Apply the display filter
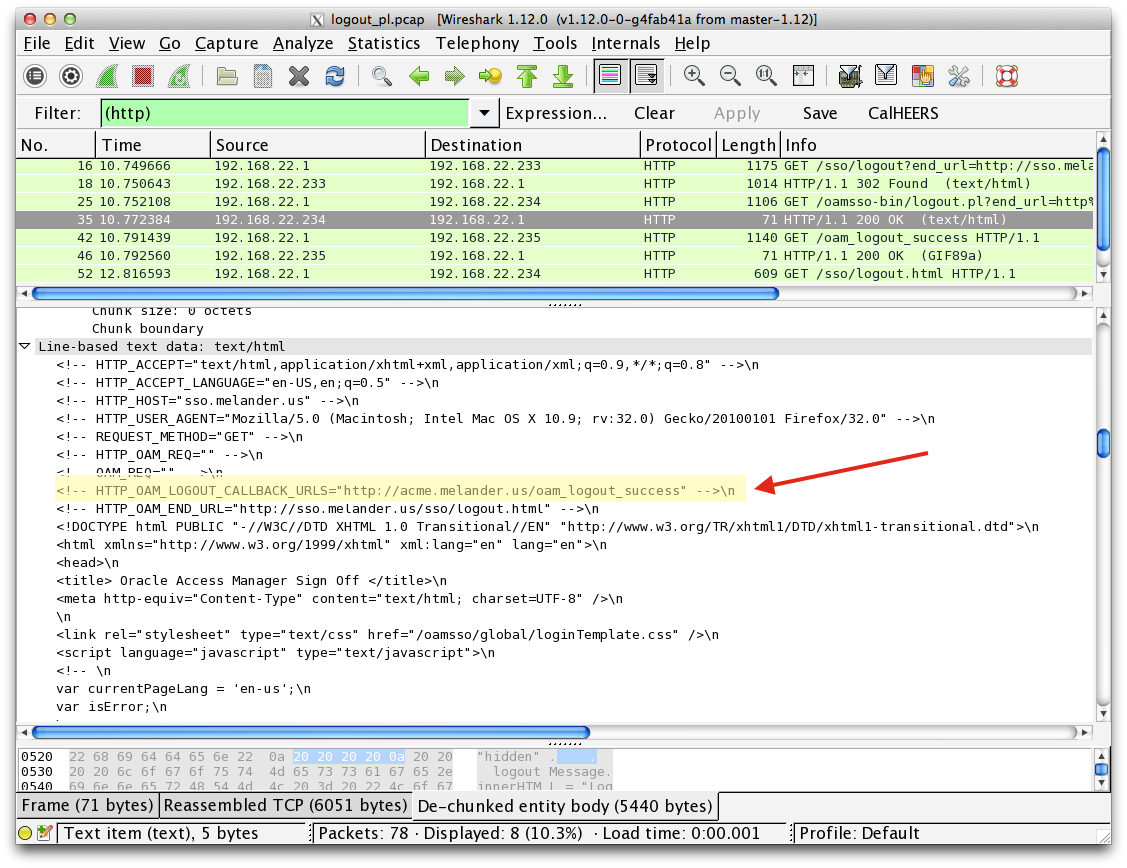Image resolution: width=1127 pixels, height=868 pixels. (737, 114)
